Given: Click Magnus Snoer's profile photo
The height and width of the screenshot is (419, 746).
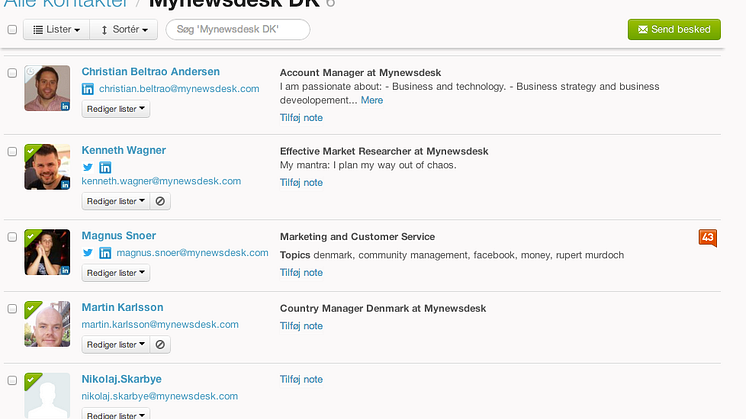Looking at the screenshot, I should coord(47,253).
